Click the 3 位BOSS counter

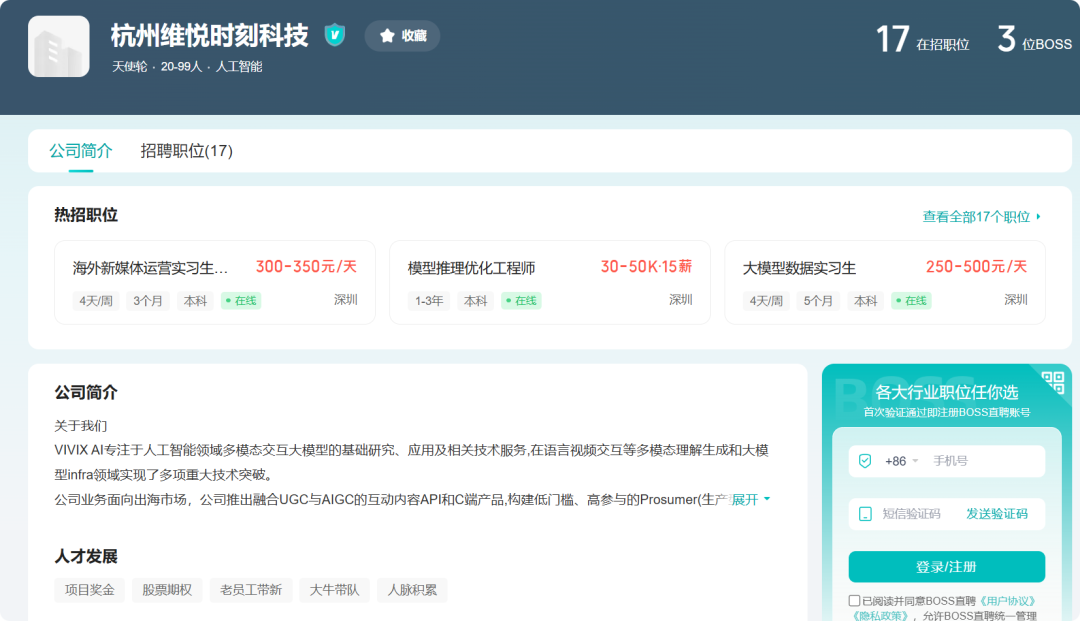coord(1035,39)
